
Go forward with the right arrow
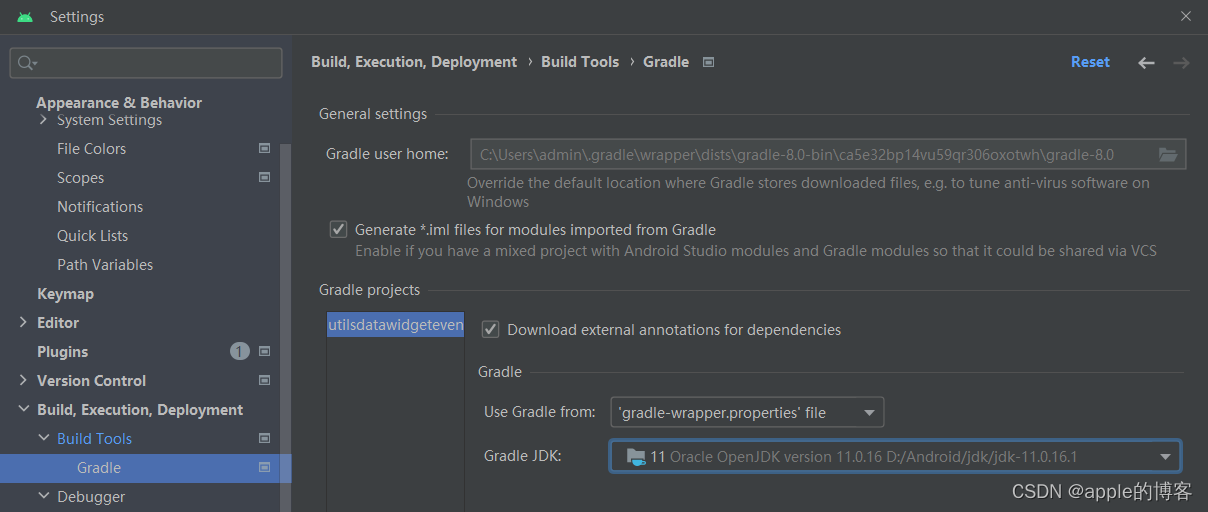[1181, 63]
